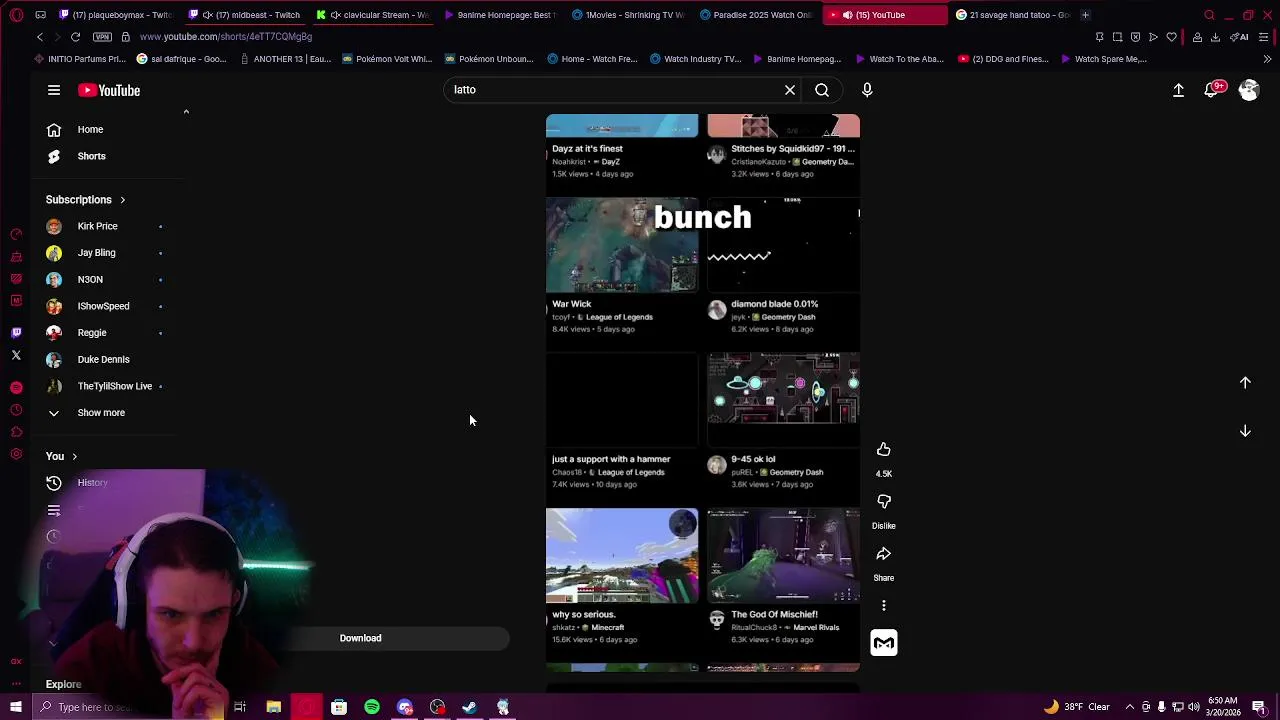The image size is (1280, 720).
Task: Open Twitch icon in Opera sidebar
Action: point(16,332)
